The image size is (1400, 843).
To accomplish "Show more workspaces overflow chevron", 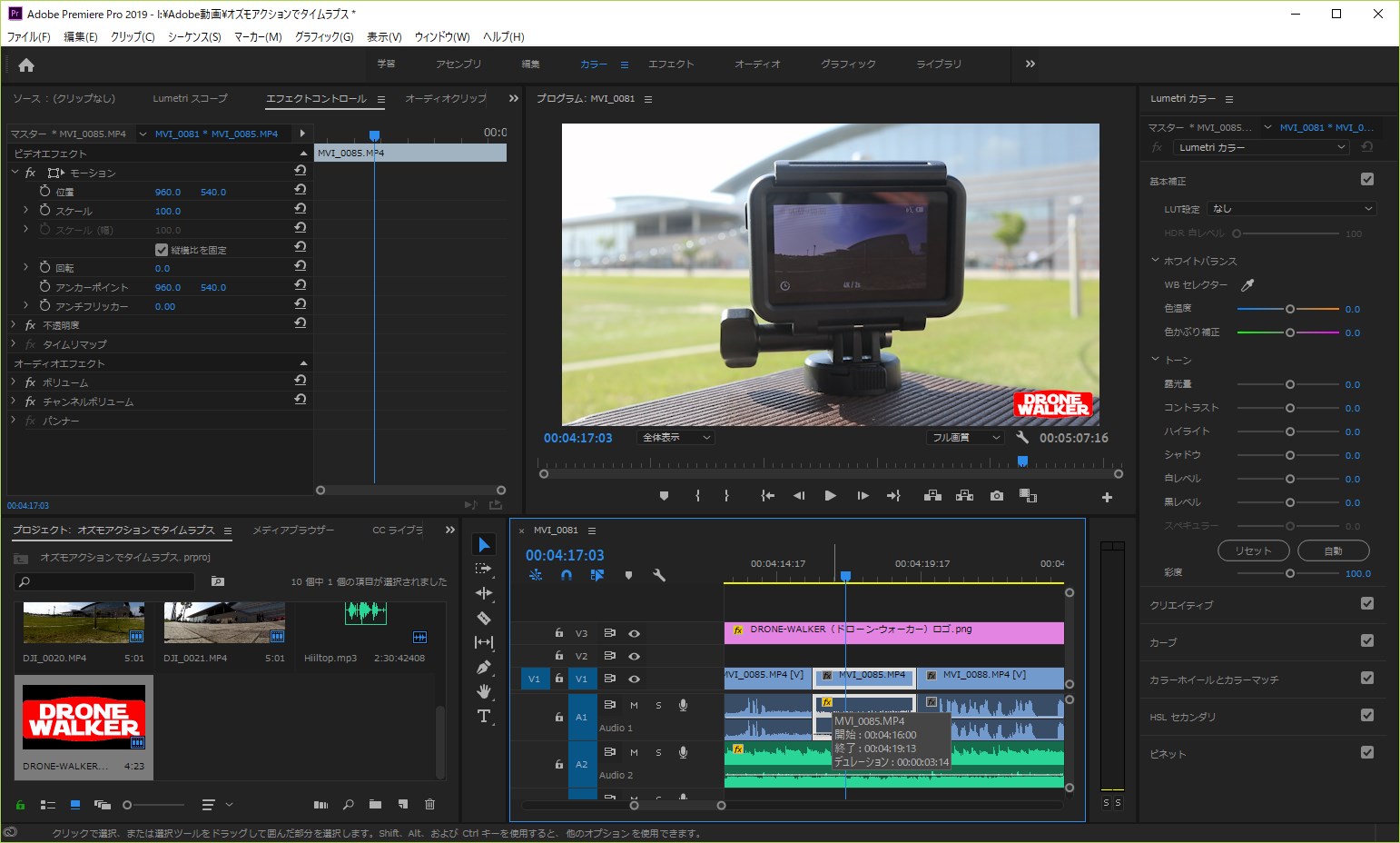I will (x=1030, y=64).
